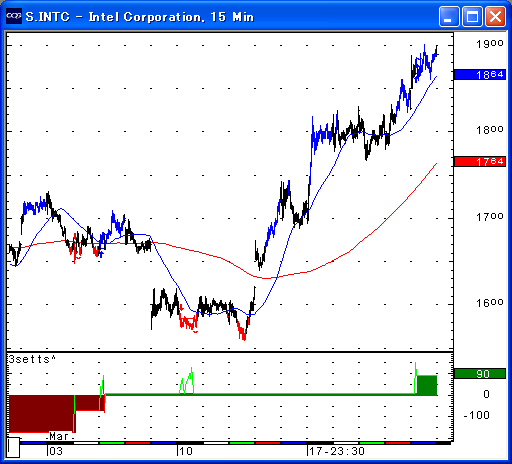512x464 pixels.
Task: Click the green histogram block in study pane
Action: (x=427, y=385)
